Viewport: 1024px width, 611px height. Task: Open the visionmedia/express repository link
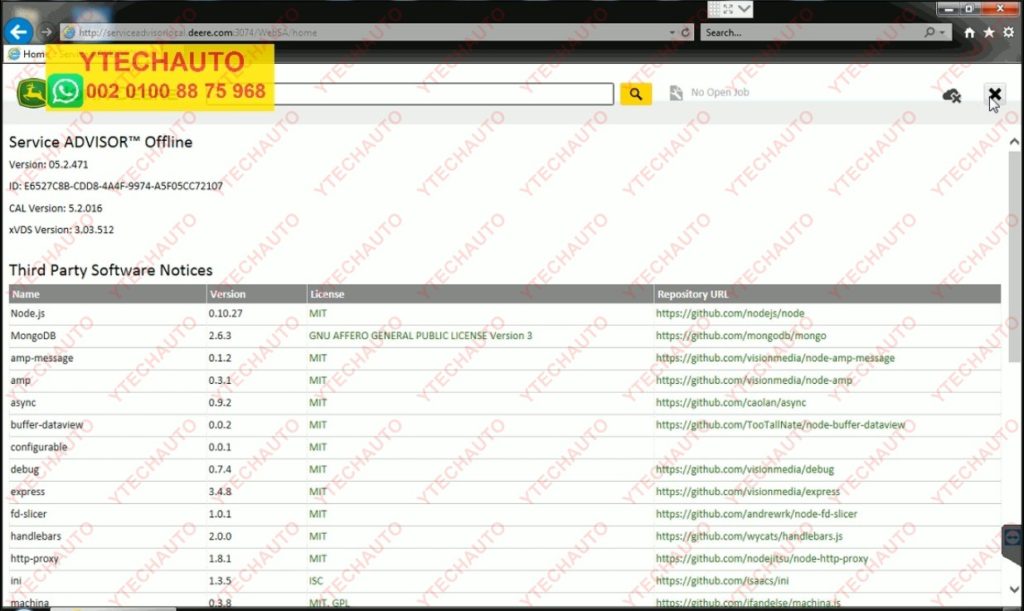coord(748,492)
